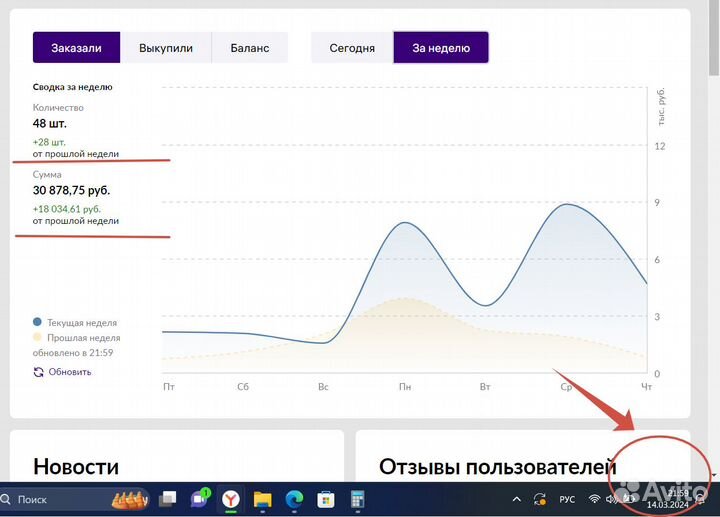The image size is (720, 517).
Task: Open the Calculator app in taskbar
Action: tap(356, 498)
